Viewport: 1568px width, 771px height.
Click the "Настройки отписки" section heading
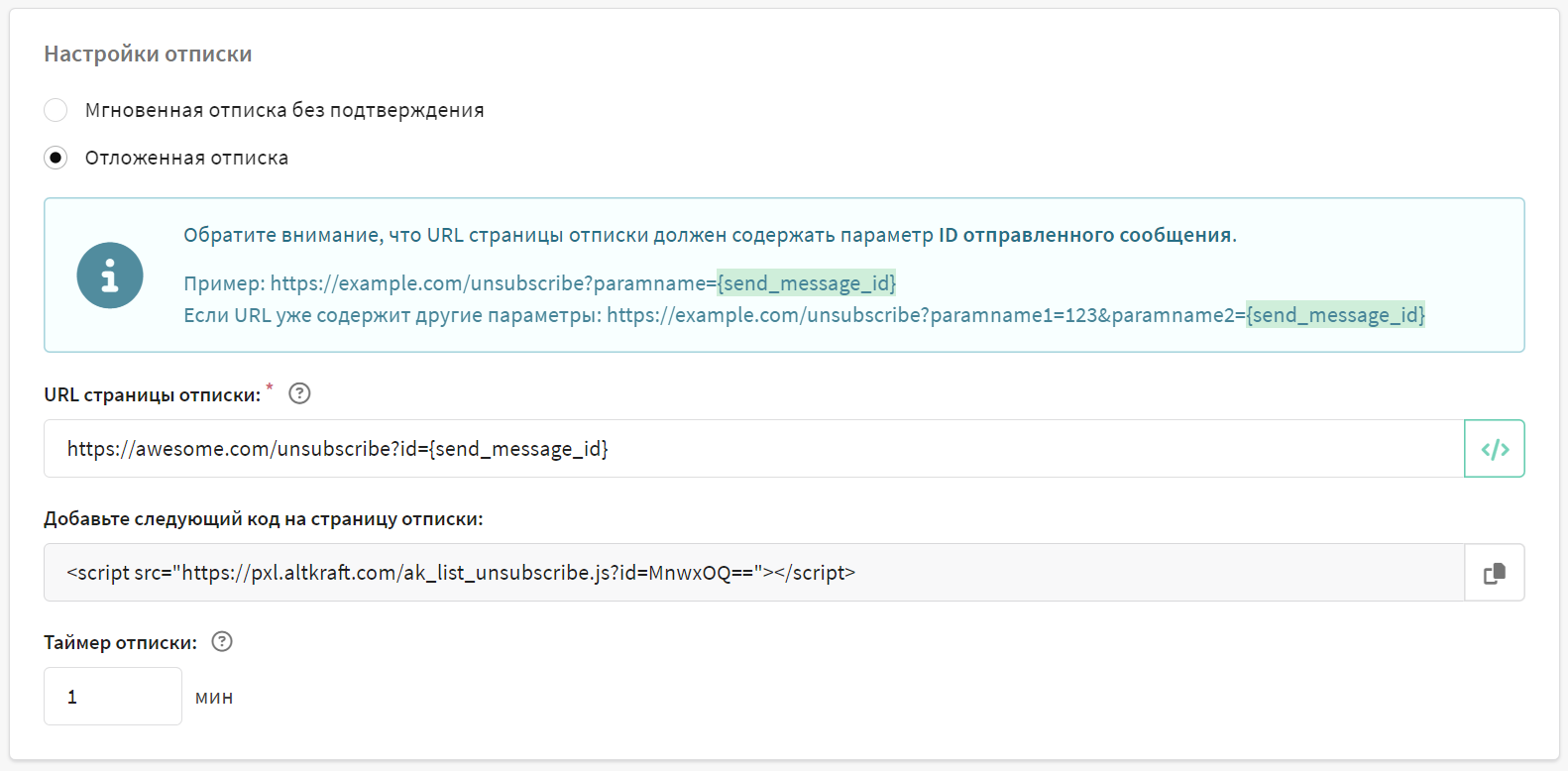click(148, 54)
